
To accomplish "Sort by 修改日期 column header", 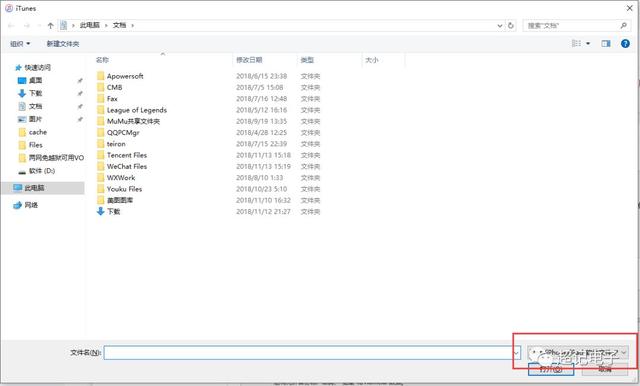I will (x=249, y=60).
